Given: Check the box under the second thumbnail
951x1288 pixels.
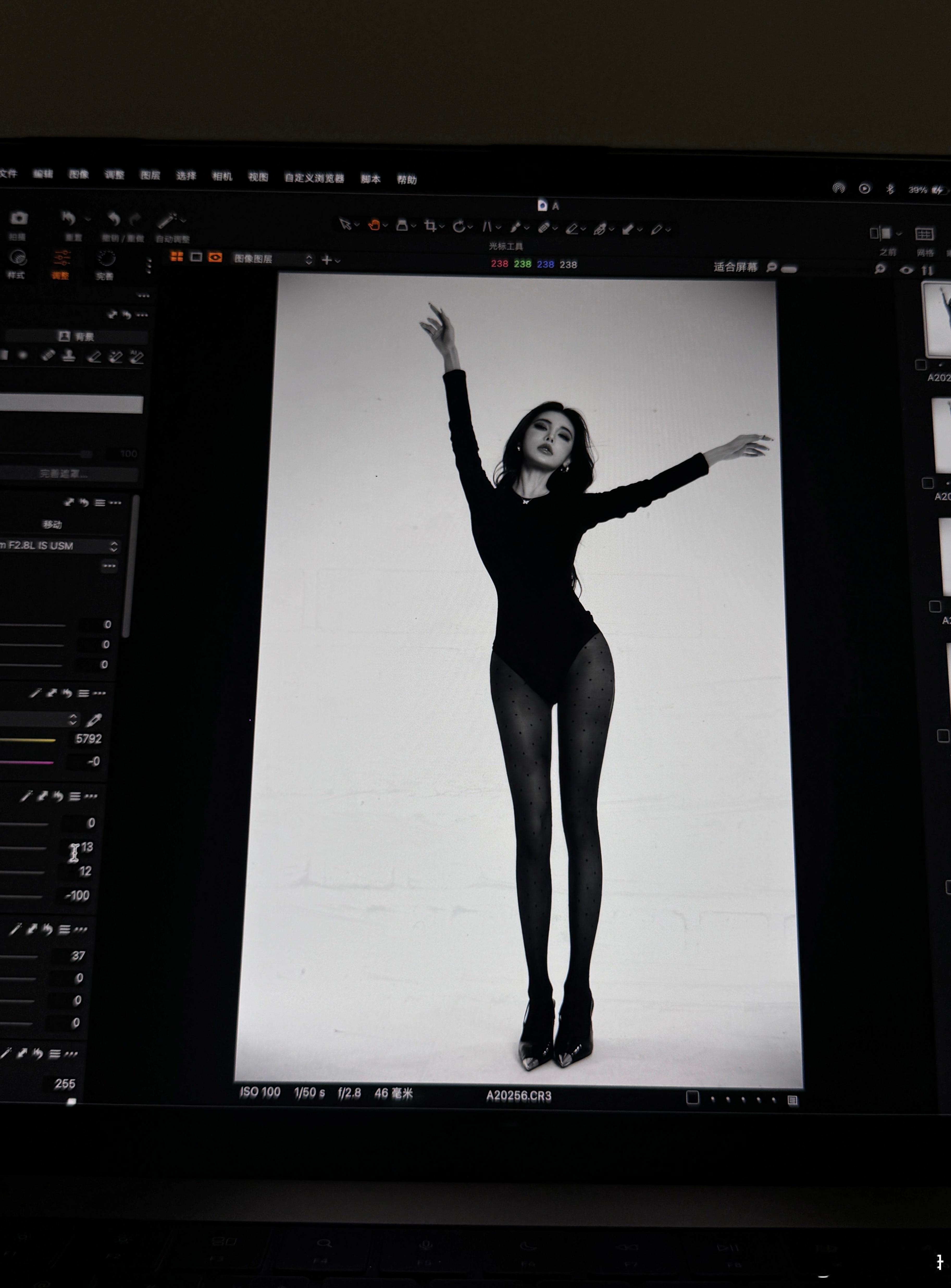Looking at the screenshot, I should pos(927,484).
